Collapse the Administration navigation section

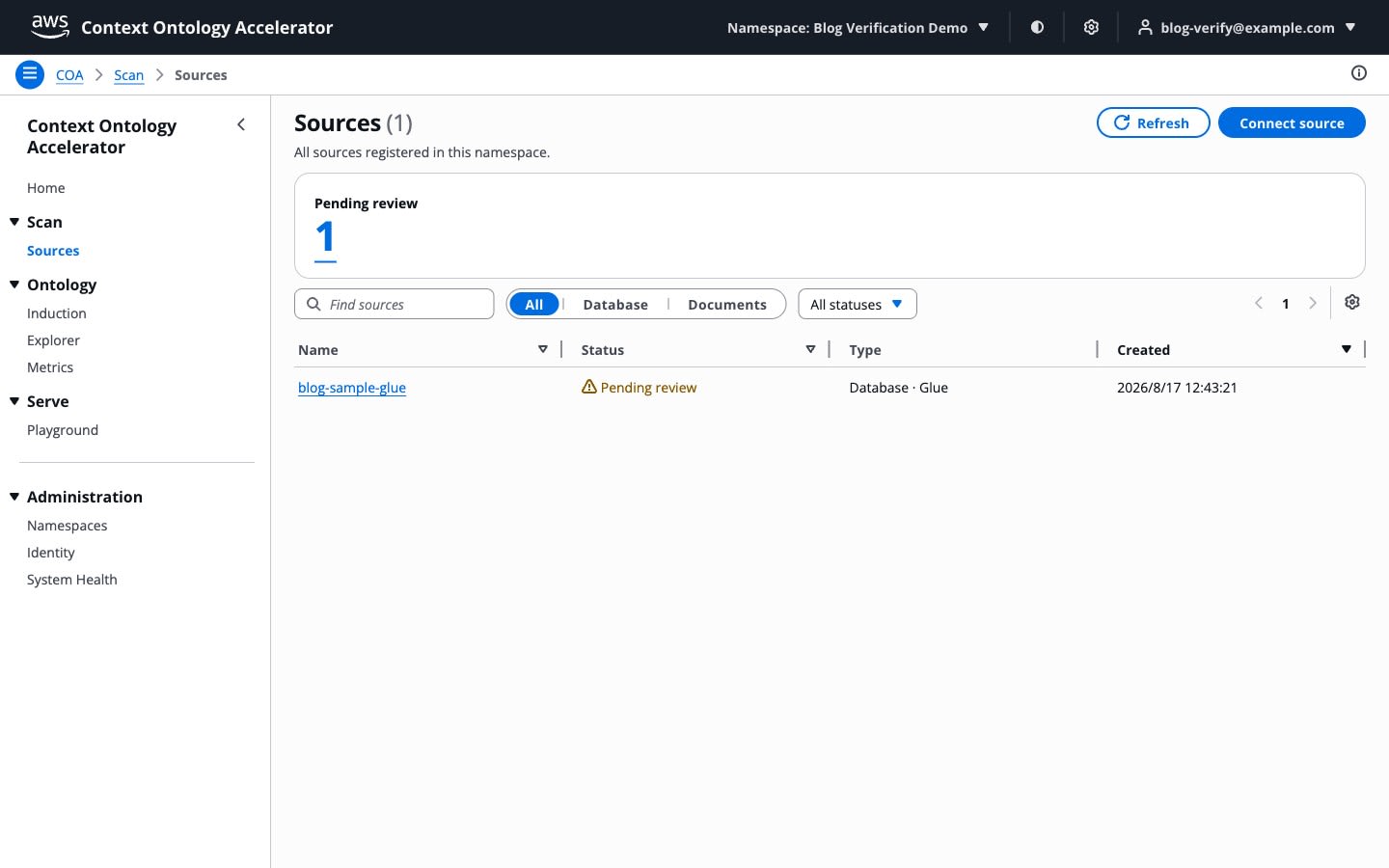click(x=14, y=497)
